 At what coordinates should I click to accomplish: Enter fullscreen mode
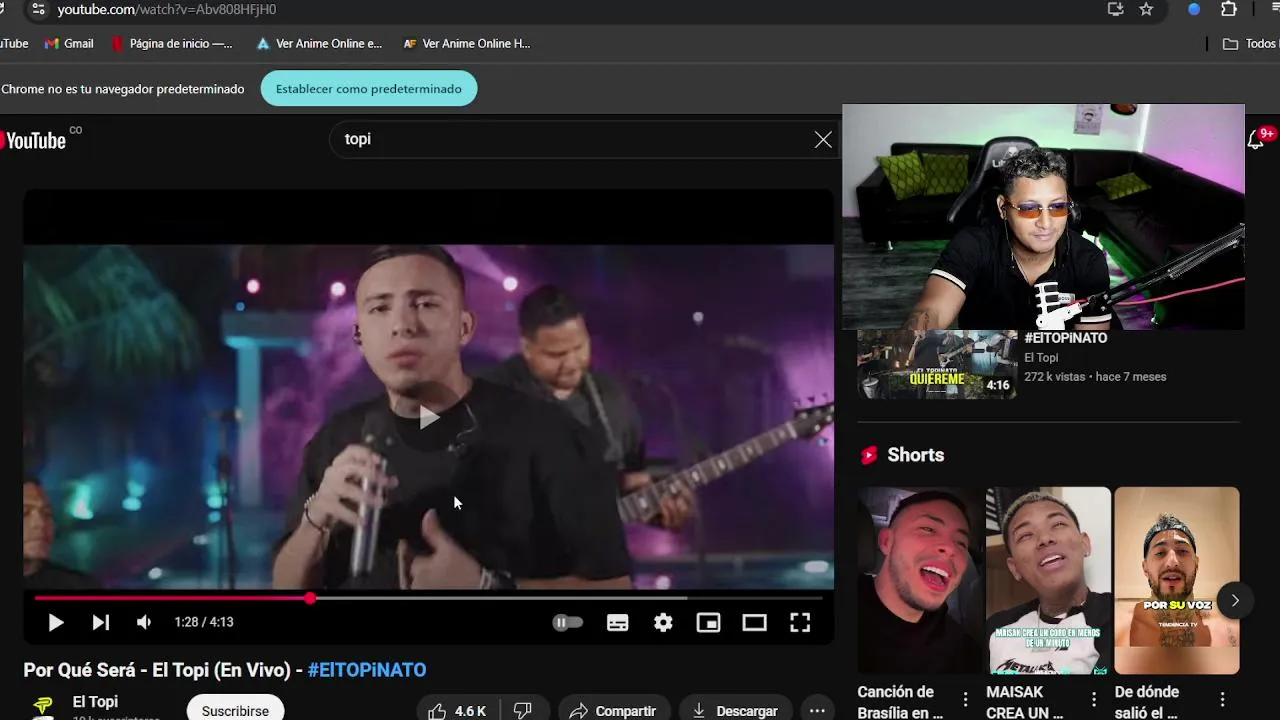click(800, 622)
